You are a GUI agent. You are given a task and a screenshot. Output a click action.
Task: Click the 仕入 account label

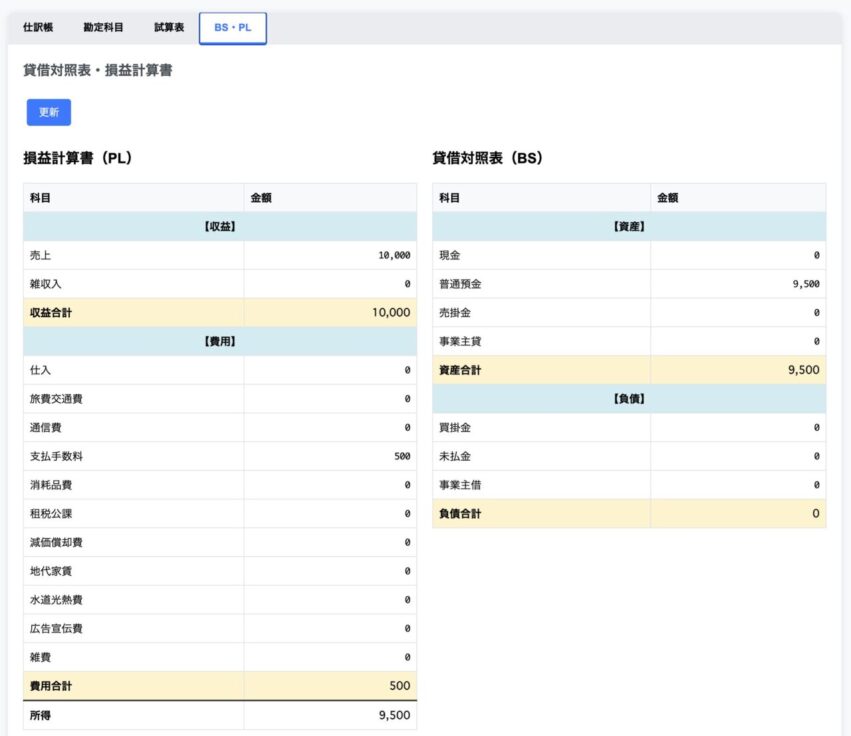pos(40,370)
